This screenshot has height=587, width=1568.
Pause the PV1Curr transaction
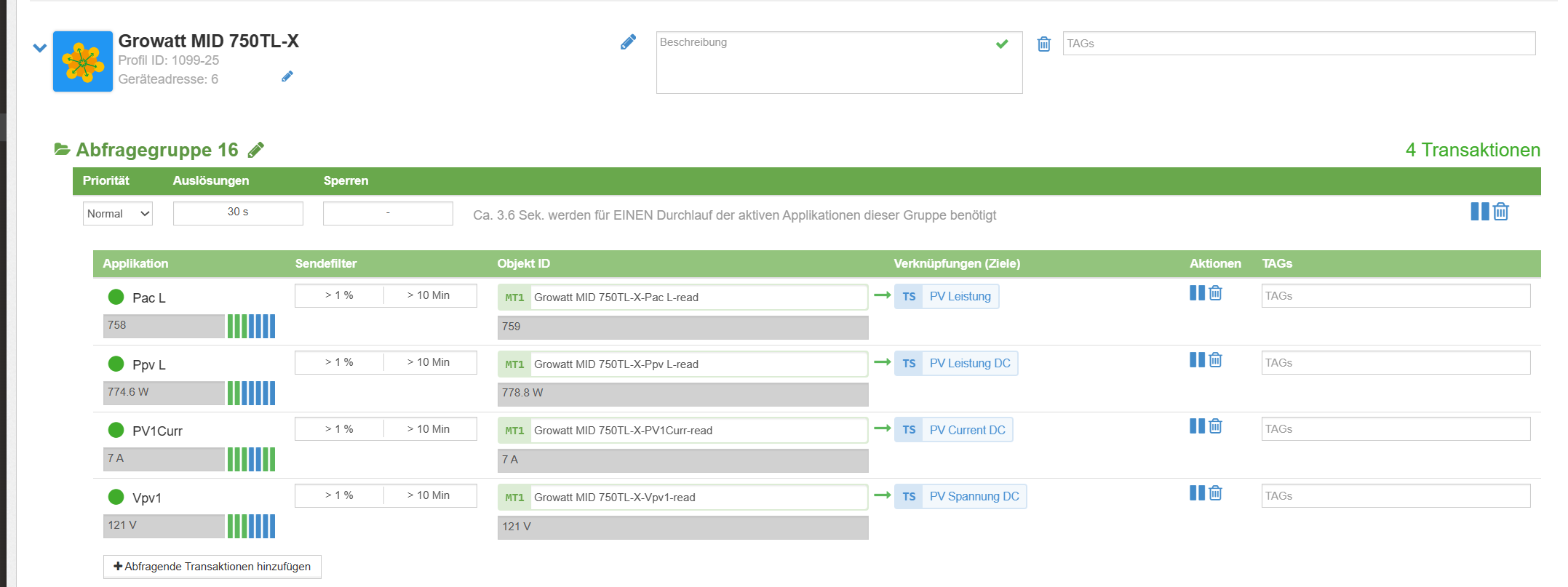pos(1197,426)
